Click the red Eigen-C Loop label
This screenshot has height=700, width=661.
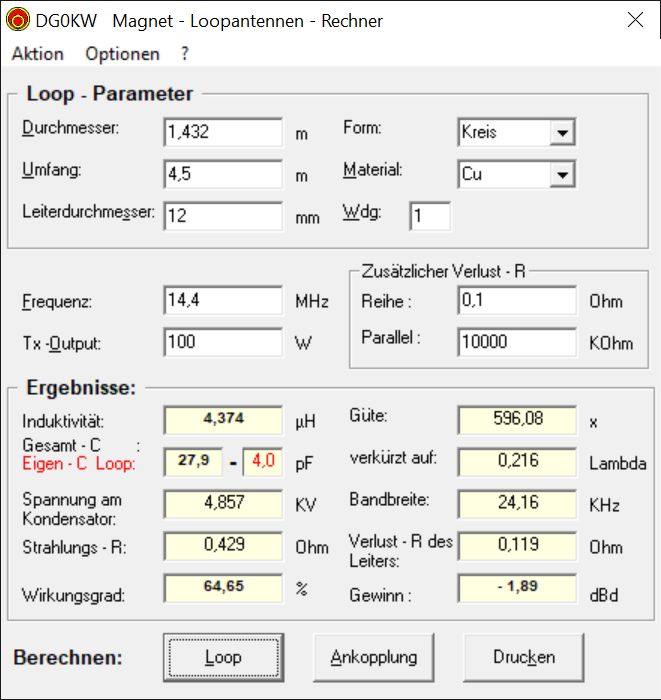point(79,464)
